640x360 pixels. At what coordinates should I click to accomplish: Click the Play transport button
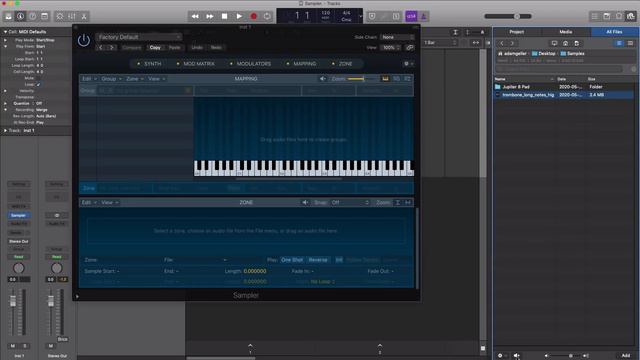point(239,16)
